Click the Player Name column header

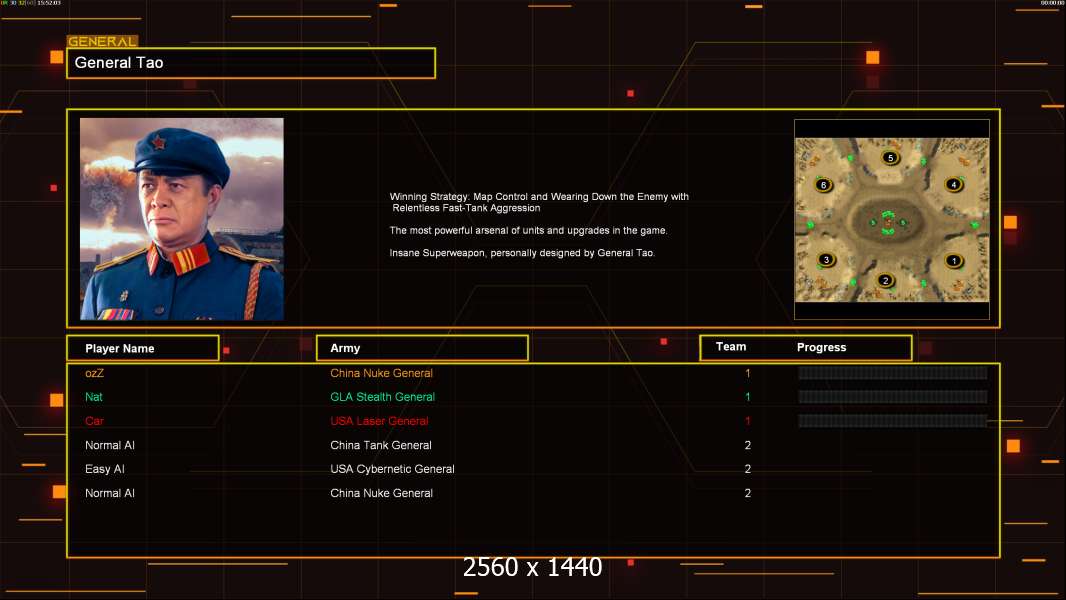point(143,348)
